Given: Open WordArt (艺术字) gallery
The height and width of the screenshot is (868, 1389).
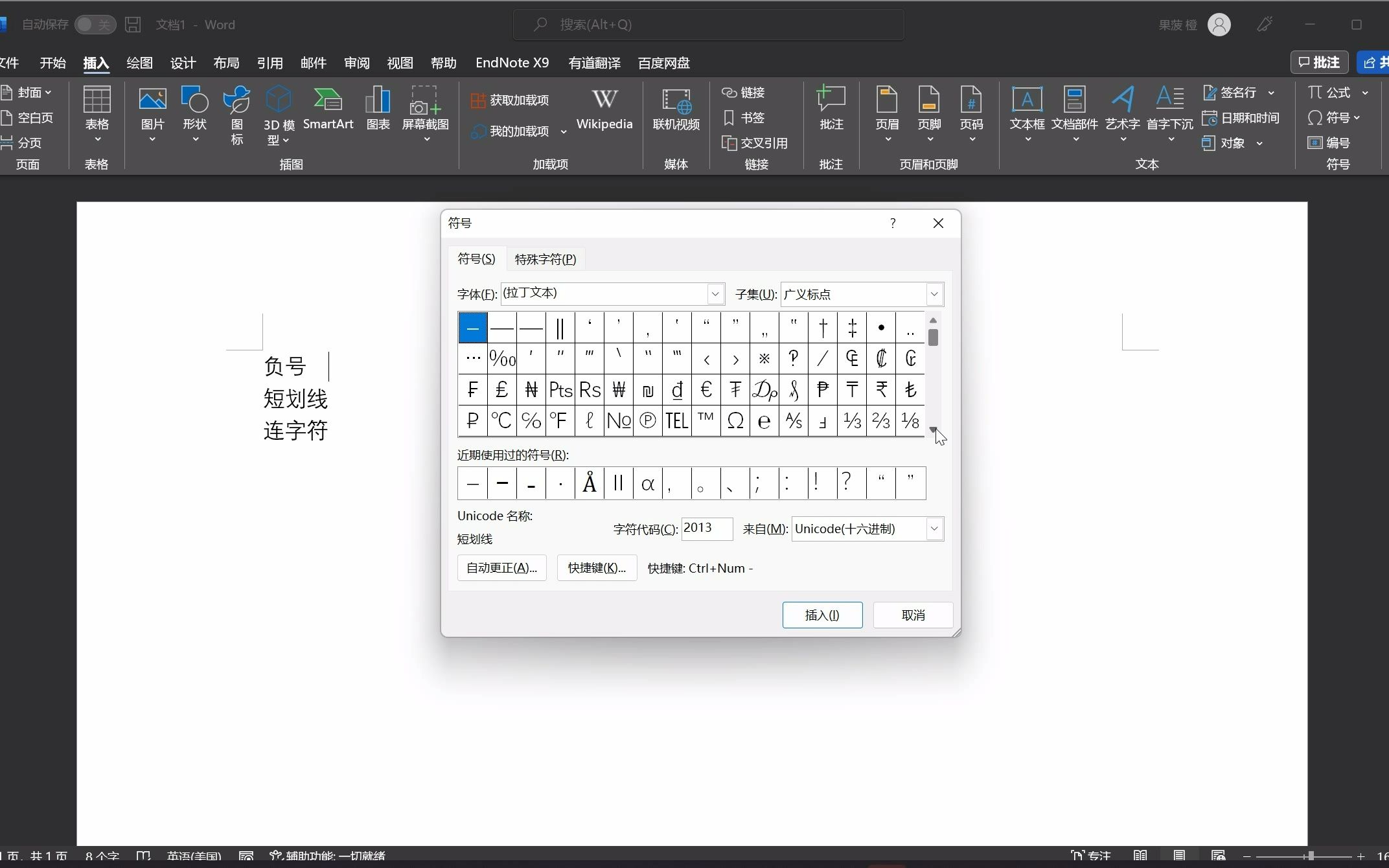Looking at the screenshot, I should point(1122,114).
